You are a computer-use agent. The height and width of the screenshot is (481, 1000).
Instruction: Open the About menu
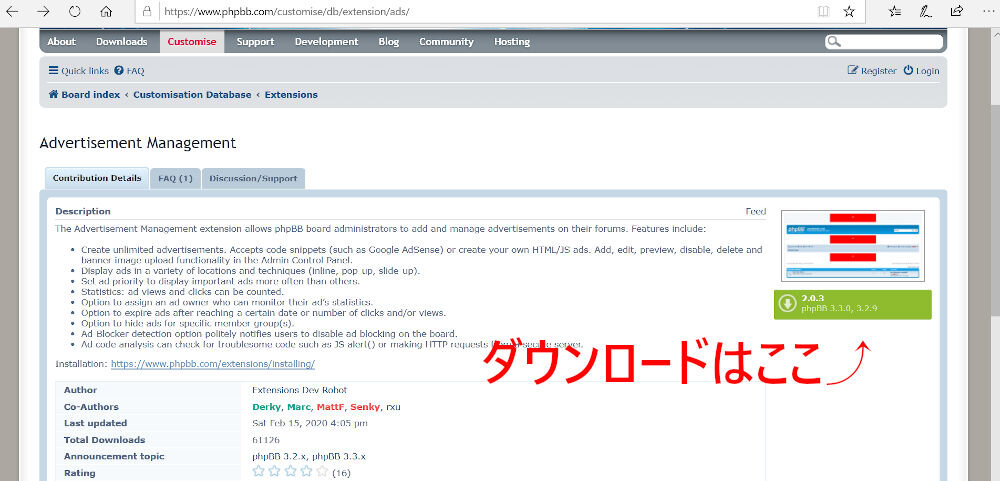(61, 41)
